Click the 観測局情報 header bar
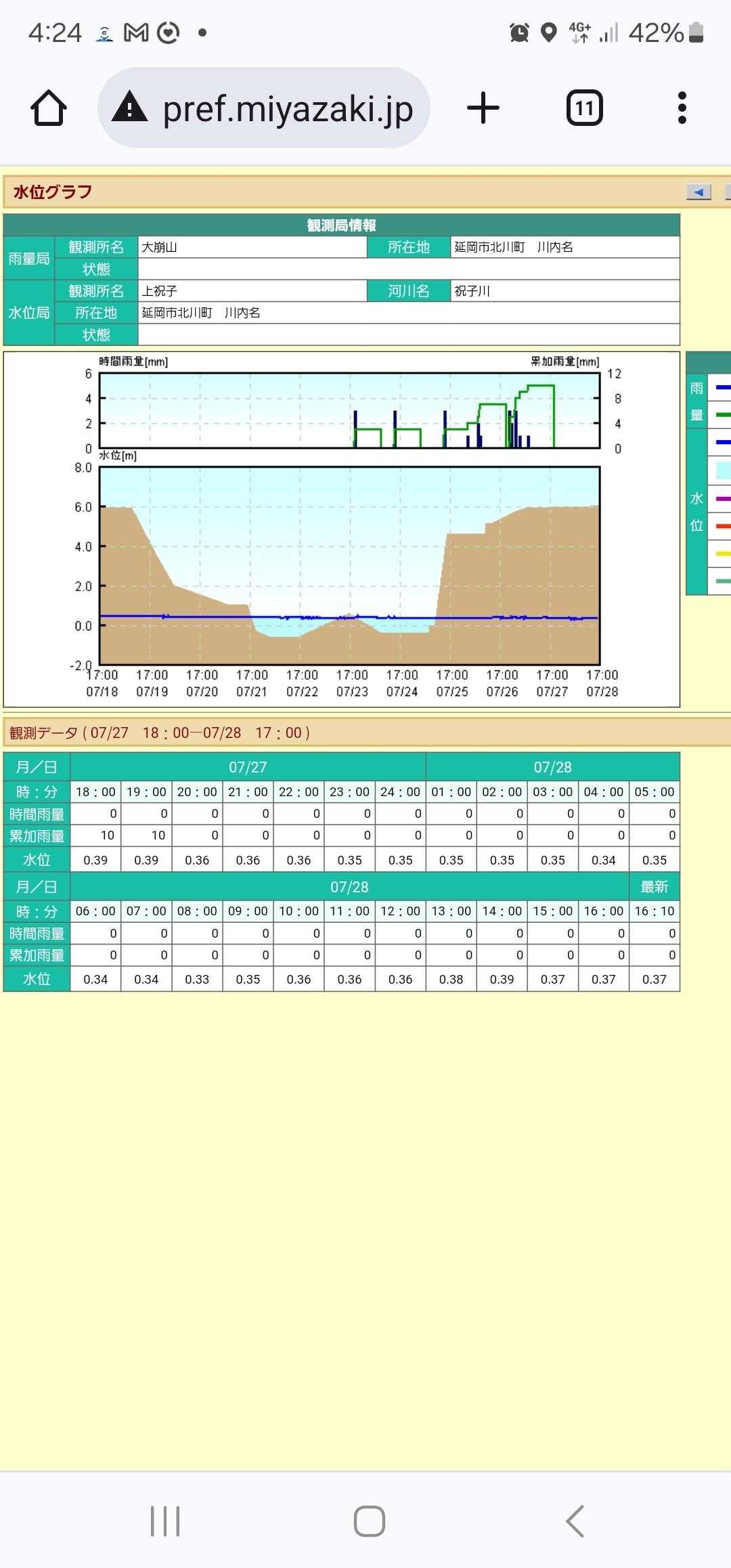This screenshot has width=731, height=1568. pyautogui.click(x=341, y=225)
